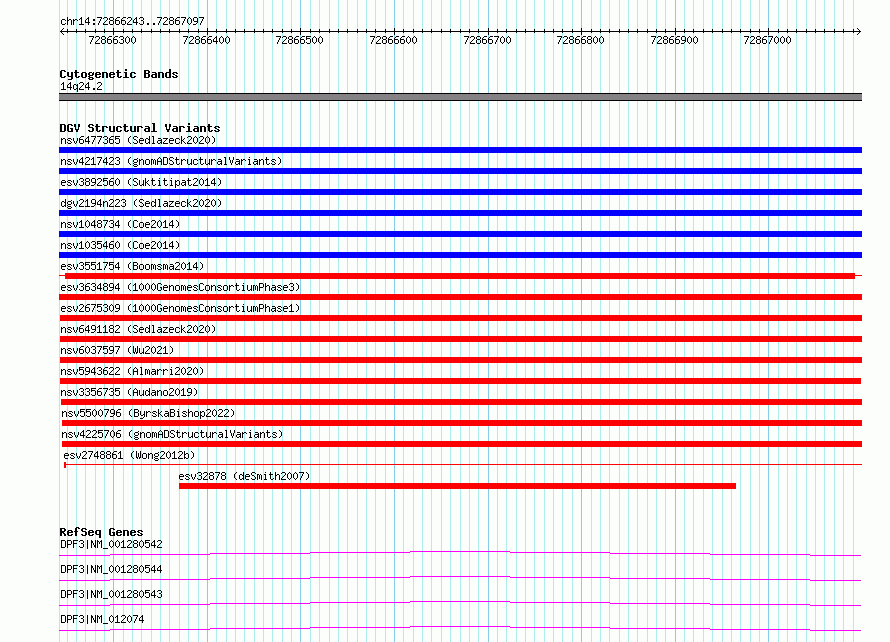Open esv3634894 (1000GenomesConsortiumPhase3) label
This screenshot has height=642, width=890.
pyautogui.click(x=180, y=287)
